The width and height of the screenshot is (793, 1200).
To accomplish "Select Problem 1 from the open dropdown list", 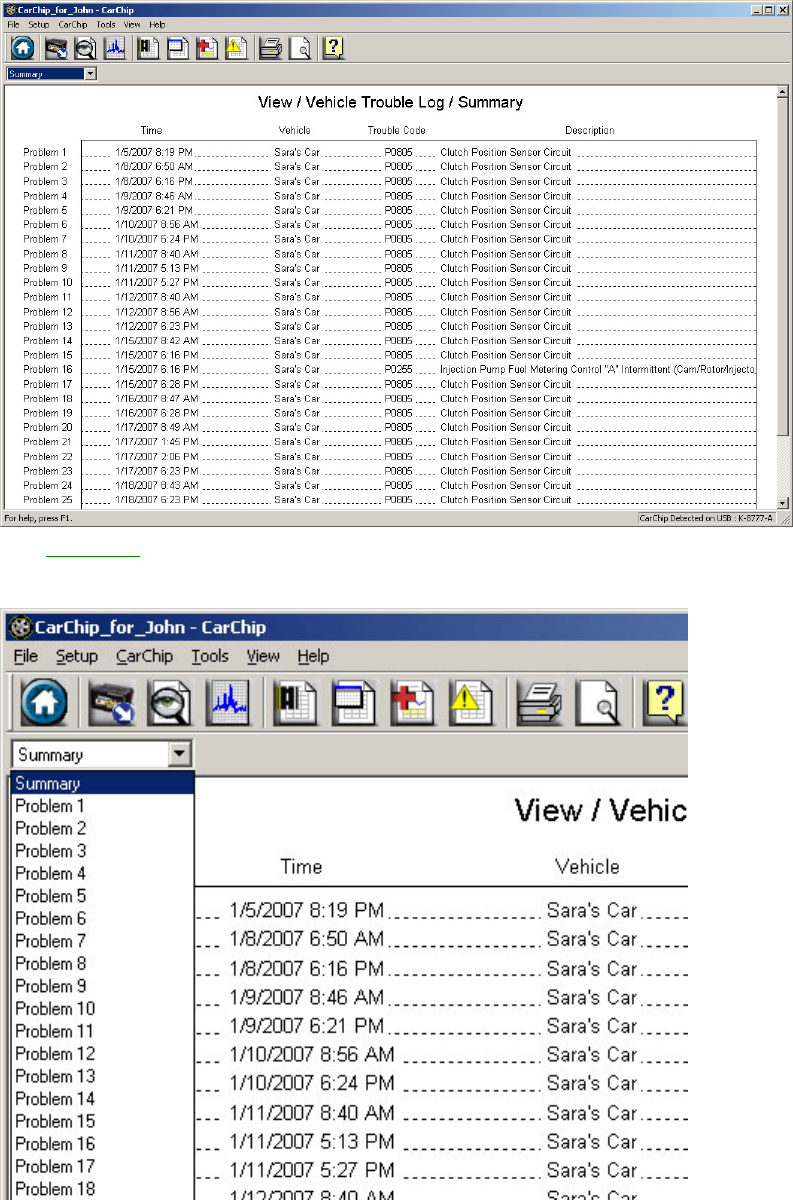I will tap(102, 806).
